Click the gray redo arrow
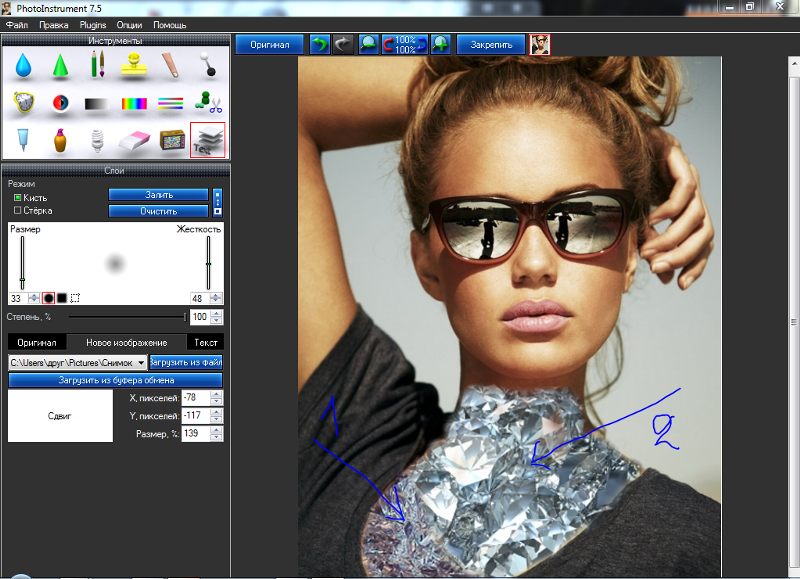Viewport: 800px width, 579px height. tap(343, 44)
